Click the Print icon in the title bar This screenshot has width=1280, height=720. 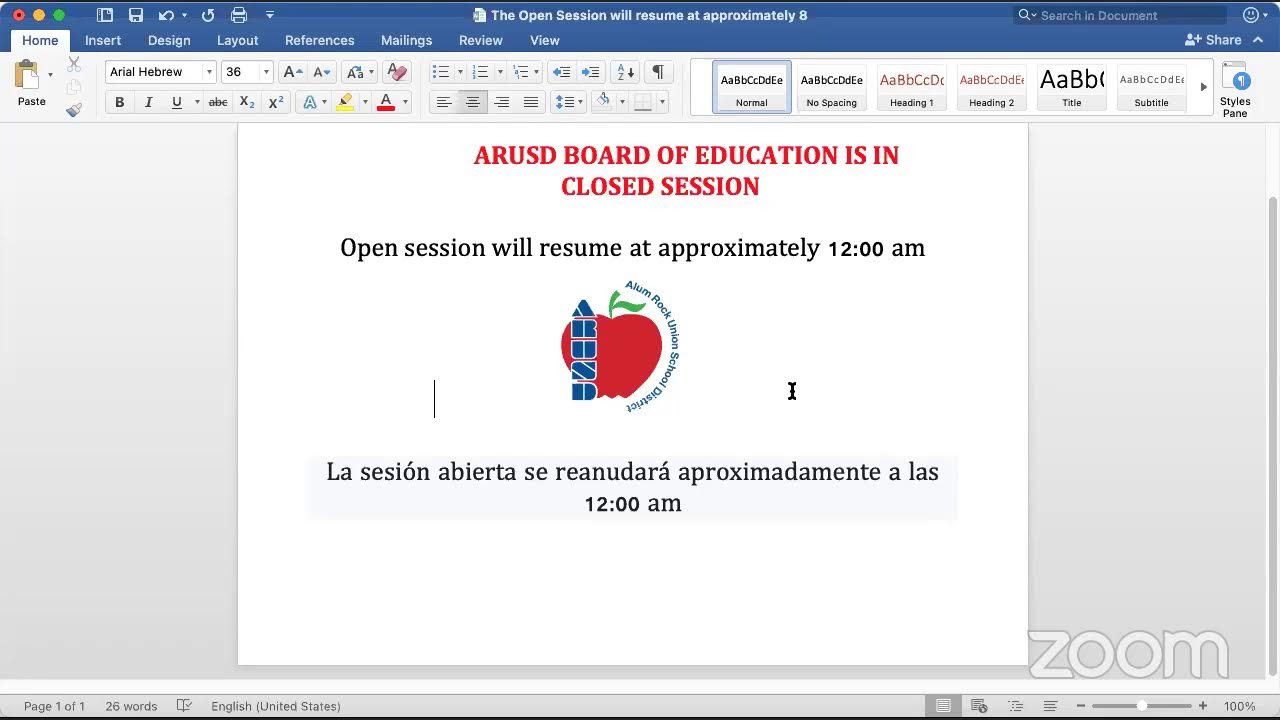[239, 15]
